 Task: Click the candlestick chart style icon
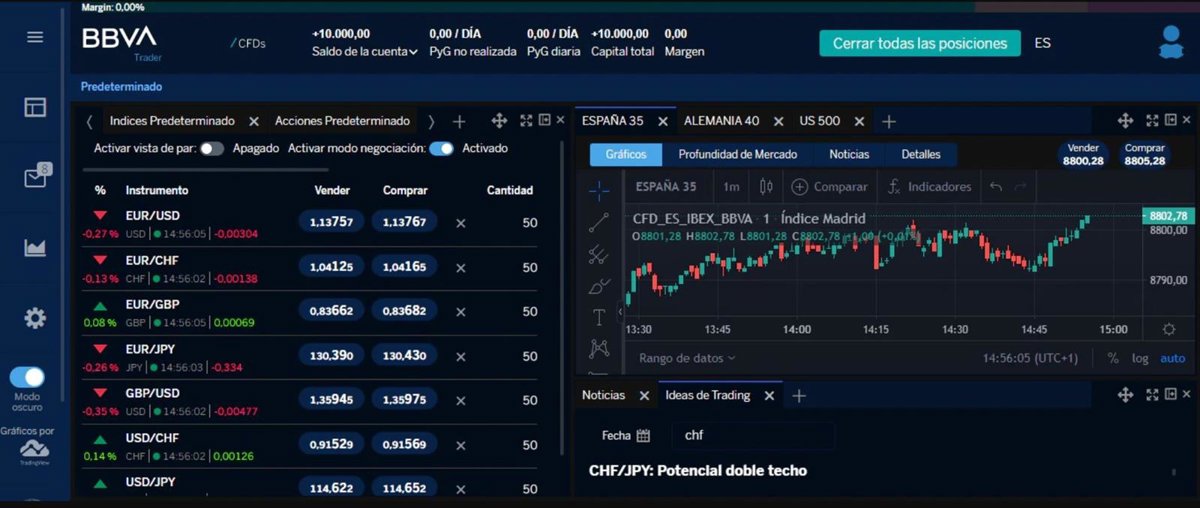[x=767, y=187]
